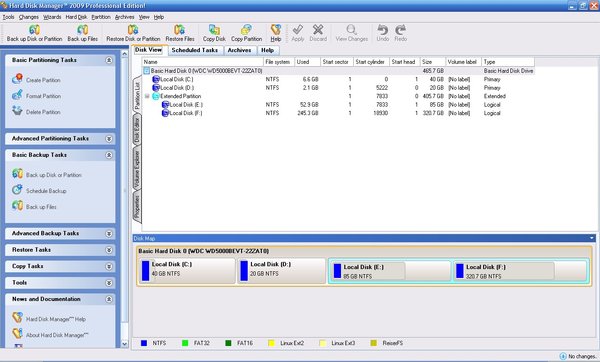
Task: Click the Redo toolbar icon
Action: [x=400, y=30]
